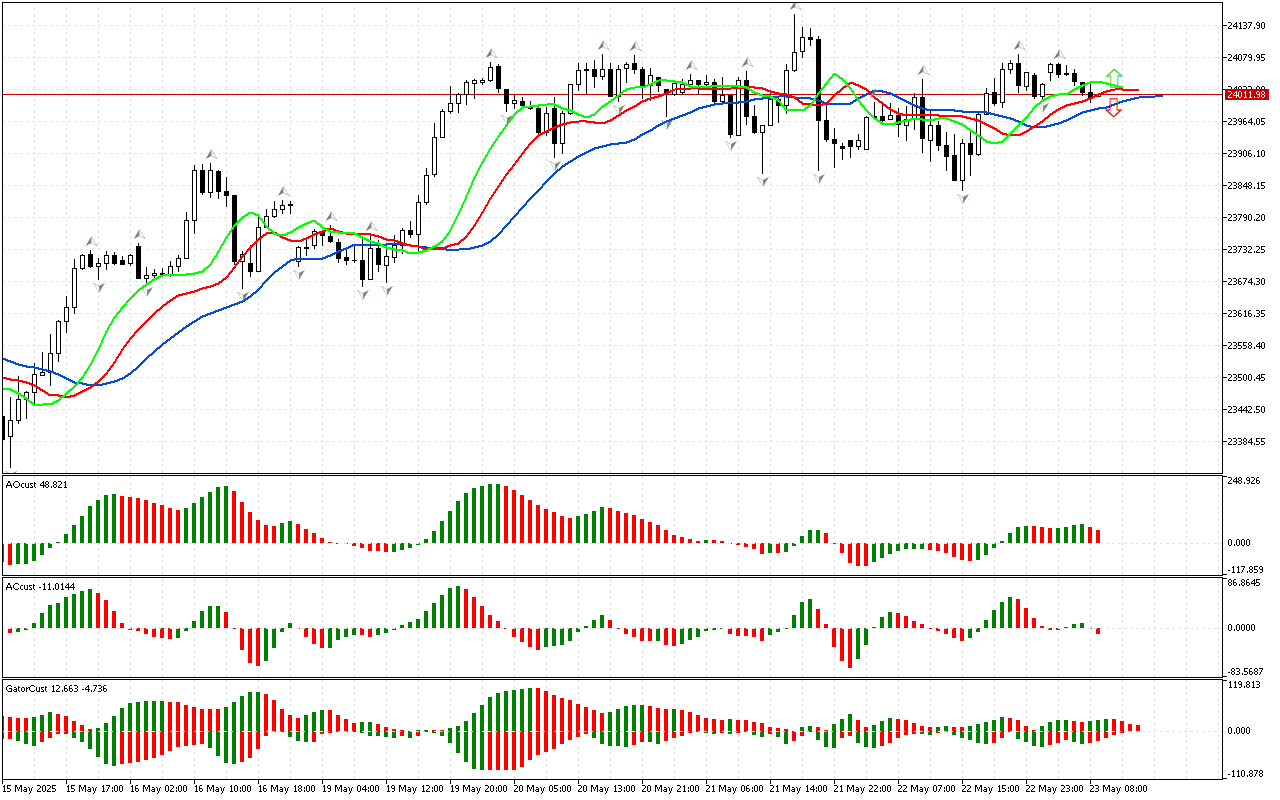
Task: Select the AOcust 48.821 indicator label
Action: click(37, 485)
